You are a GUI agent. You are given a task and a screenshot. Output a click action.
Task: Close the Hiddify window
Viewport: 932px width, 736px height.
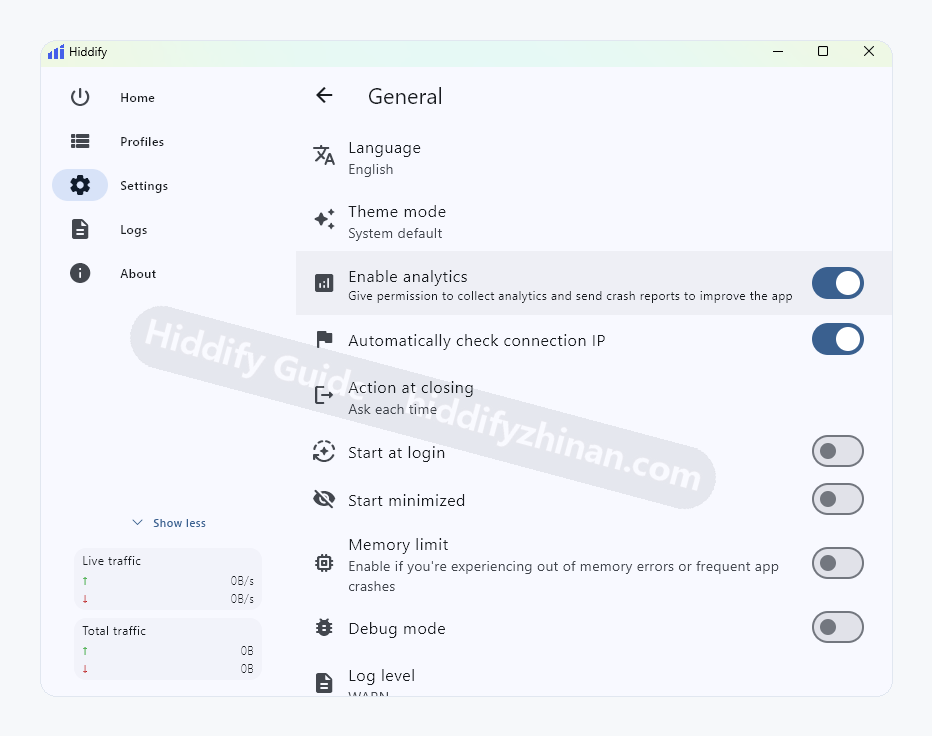point(868,51)
